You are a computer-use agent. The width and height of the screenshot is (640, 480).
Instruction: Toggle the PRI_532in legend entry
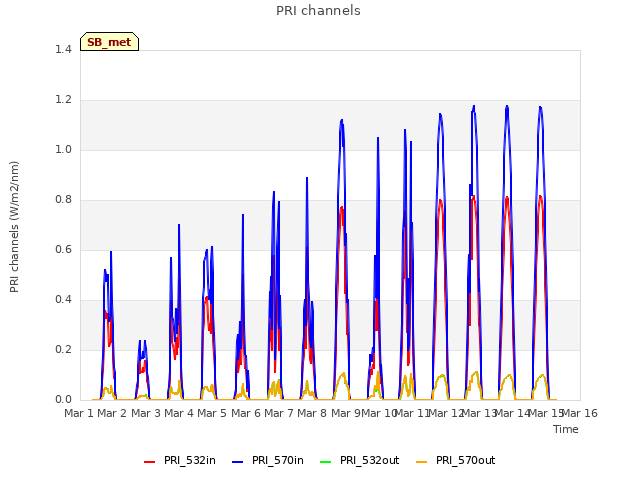(180, 460)
